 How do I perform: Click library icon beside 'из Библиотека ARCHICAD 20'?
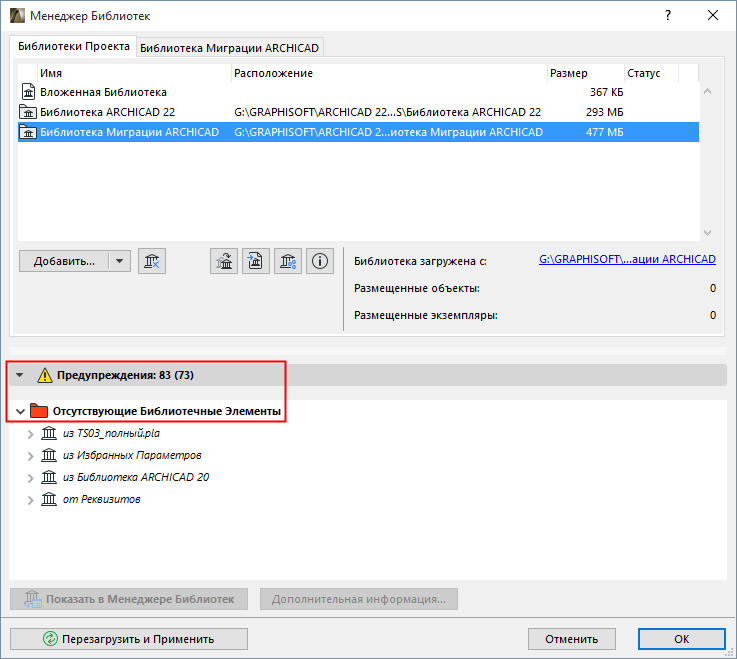tap(49, 477)
